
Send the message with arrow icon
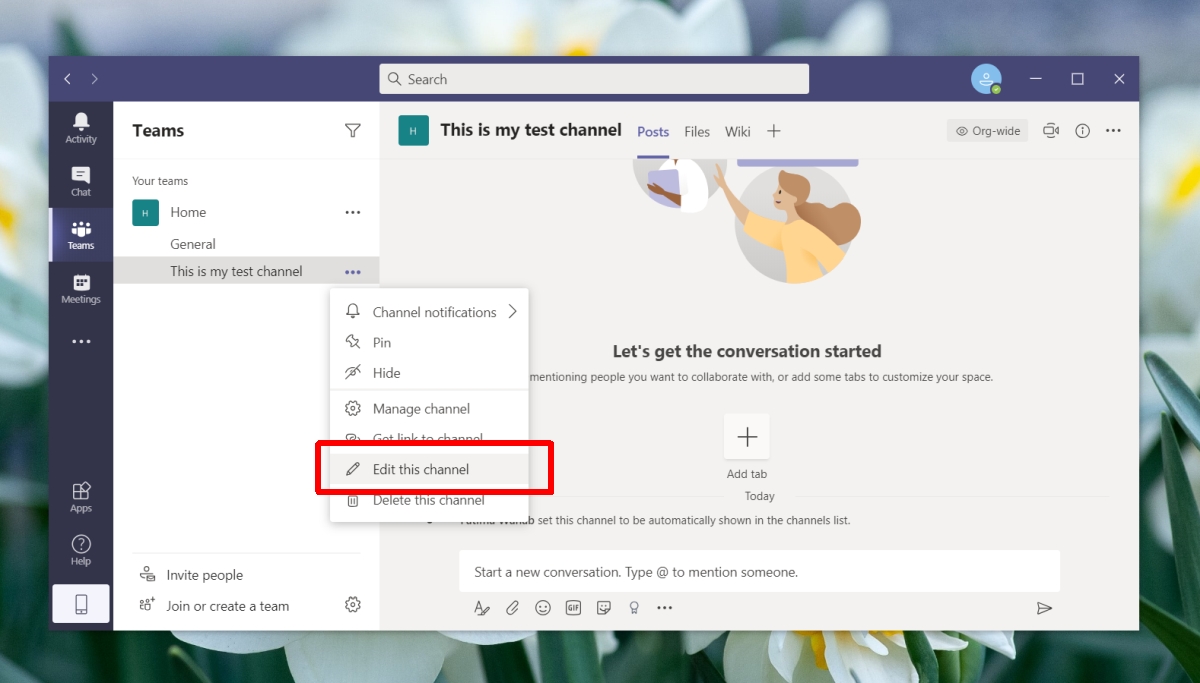(x=1044, y=608)
